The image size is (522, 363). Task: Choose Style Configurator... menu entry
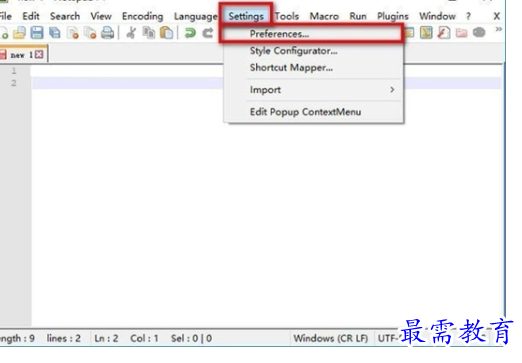click(x=313, y=51)
